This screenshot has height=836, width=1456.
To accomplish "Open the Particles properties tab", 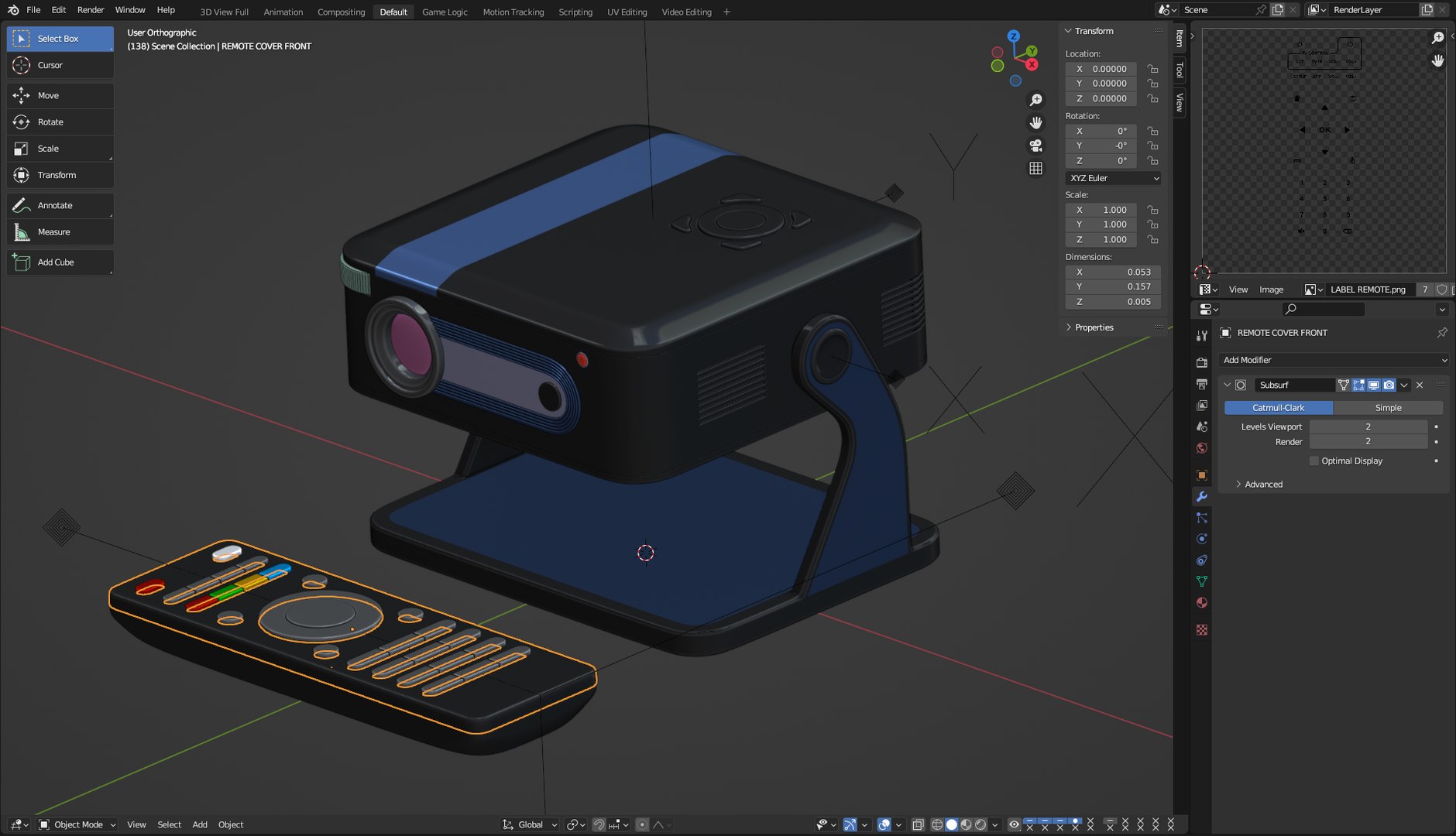I will [1202, 517].
